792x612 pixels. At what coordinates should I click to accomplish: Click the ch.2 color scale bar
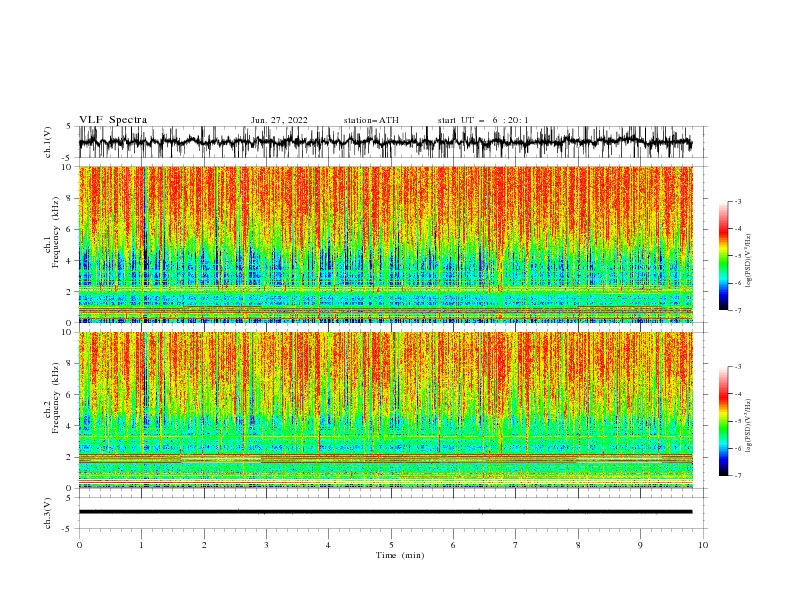[724, 421]
